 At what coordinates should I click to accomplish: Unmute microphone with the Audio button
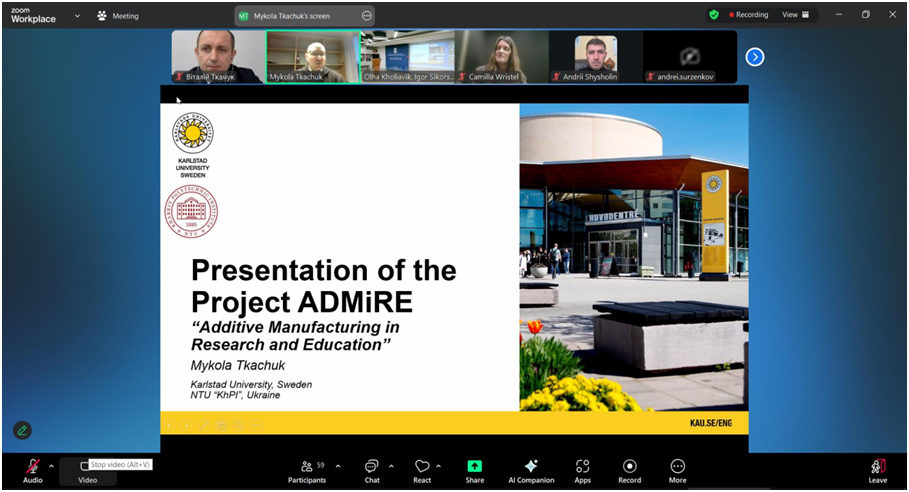[x=32, y=470]
